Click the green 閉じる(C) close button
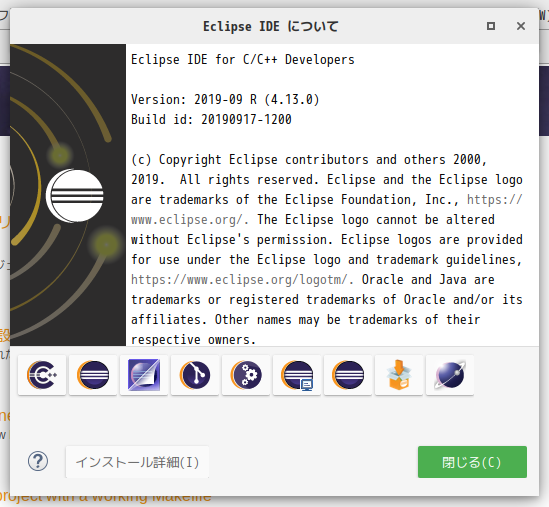This screenshot has height=507, width=549. pos(472,462)
